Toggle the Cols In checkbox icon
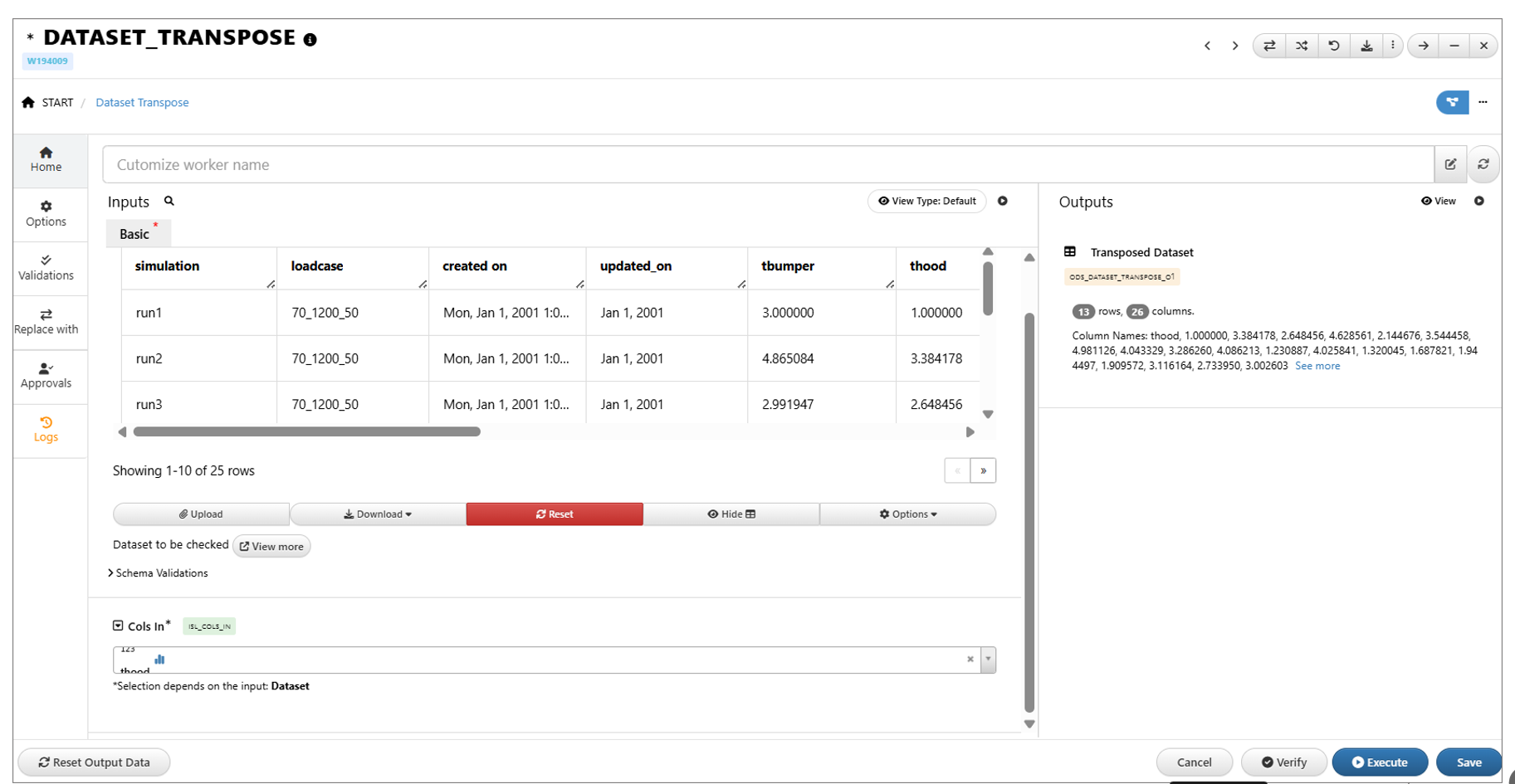The height and width of the screenshot is (784, 1515). [x=118, y=626]
